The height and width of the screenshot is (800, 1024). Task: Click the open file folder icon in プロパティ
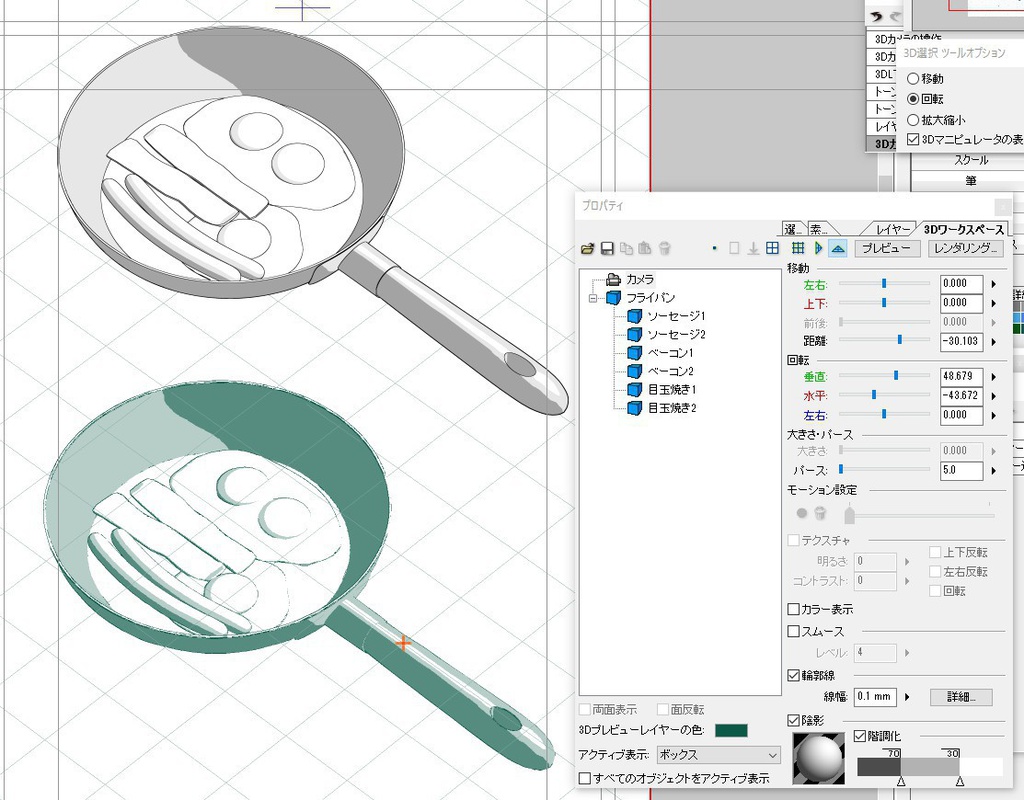coord(587,248)
